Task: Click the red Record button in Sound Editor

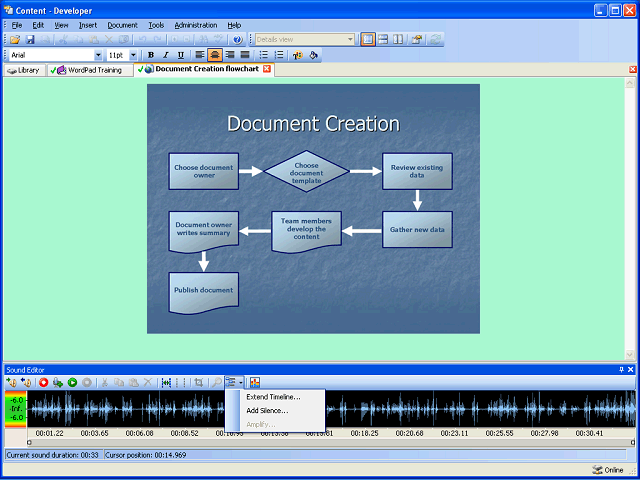Action: pyautogui.click(x=44, y=382)
